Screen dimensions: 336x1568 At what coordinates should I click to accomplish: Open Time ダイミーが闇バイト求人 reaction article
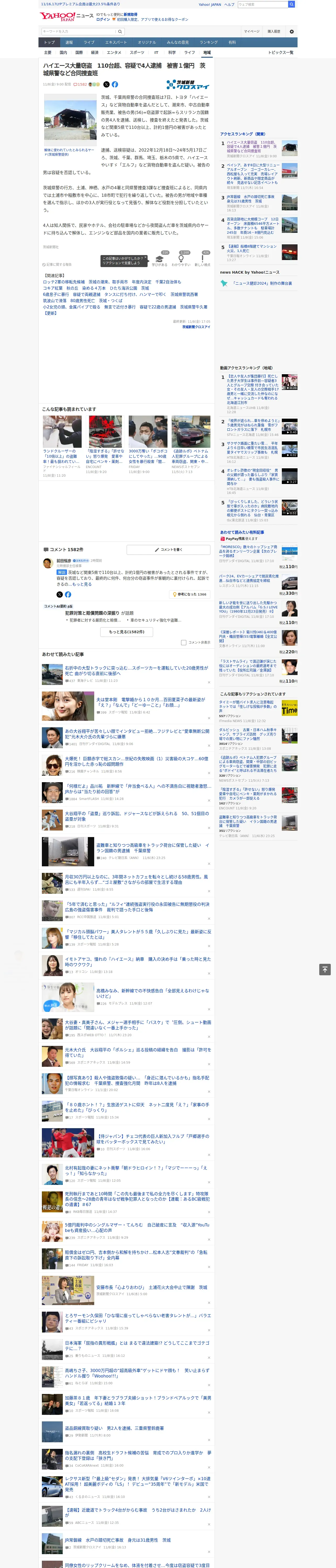[259, 710]
